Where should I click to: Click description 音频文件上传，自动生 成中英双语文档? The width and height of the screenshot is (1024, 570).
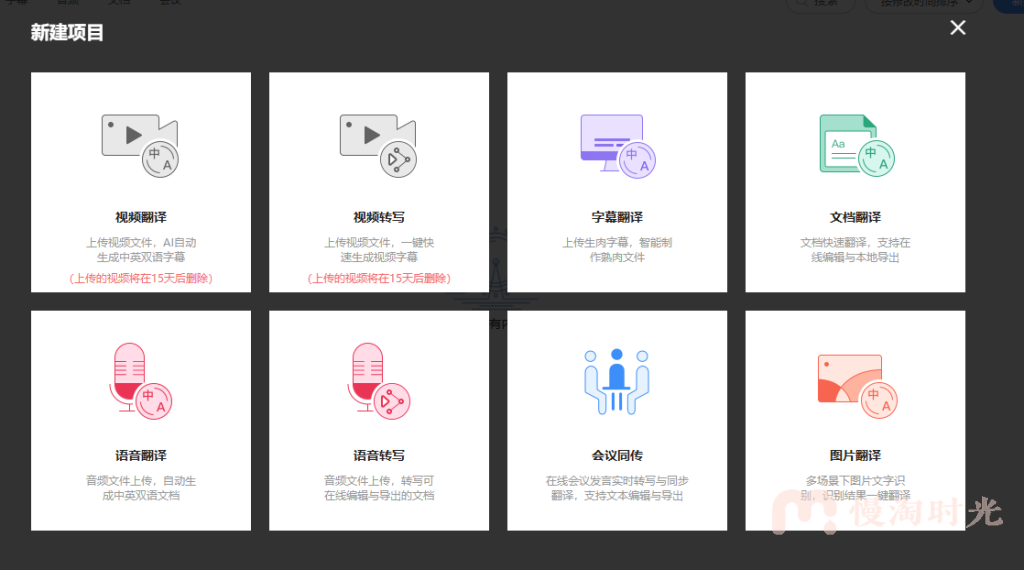click(141, 488)
